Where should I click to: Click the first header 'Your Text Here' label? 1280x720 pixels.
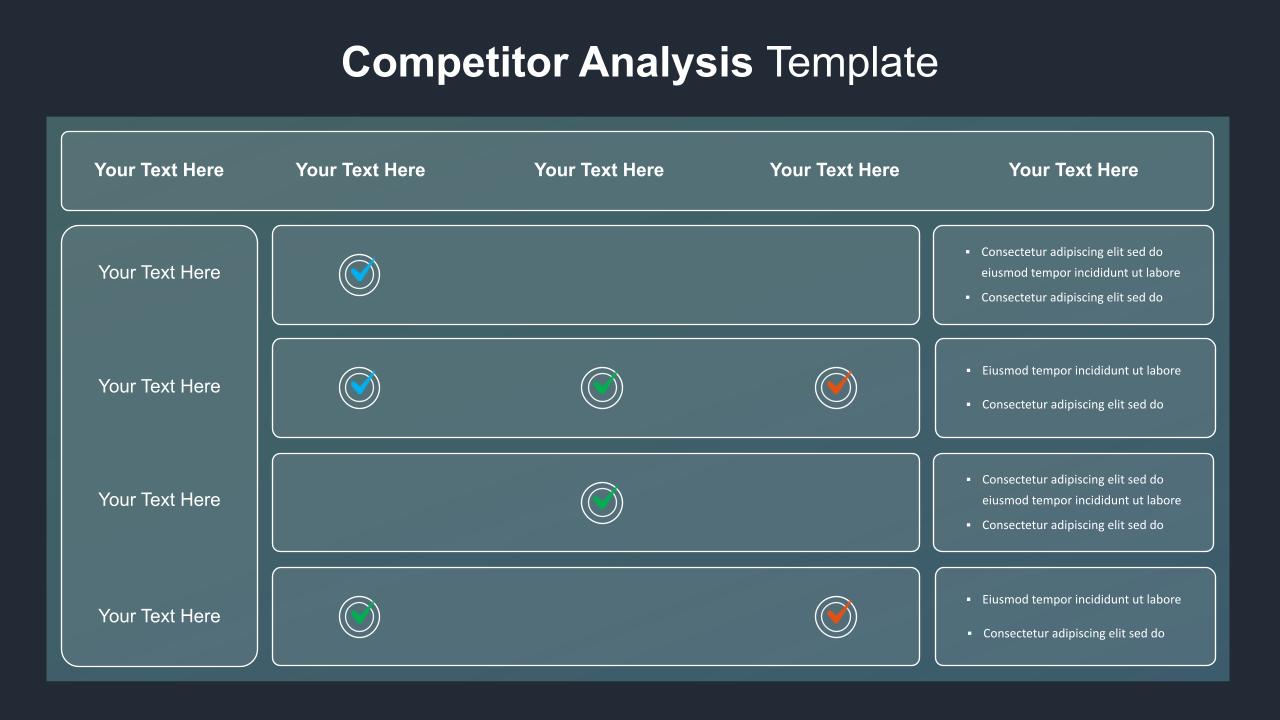159,170
